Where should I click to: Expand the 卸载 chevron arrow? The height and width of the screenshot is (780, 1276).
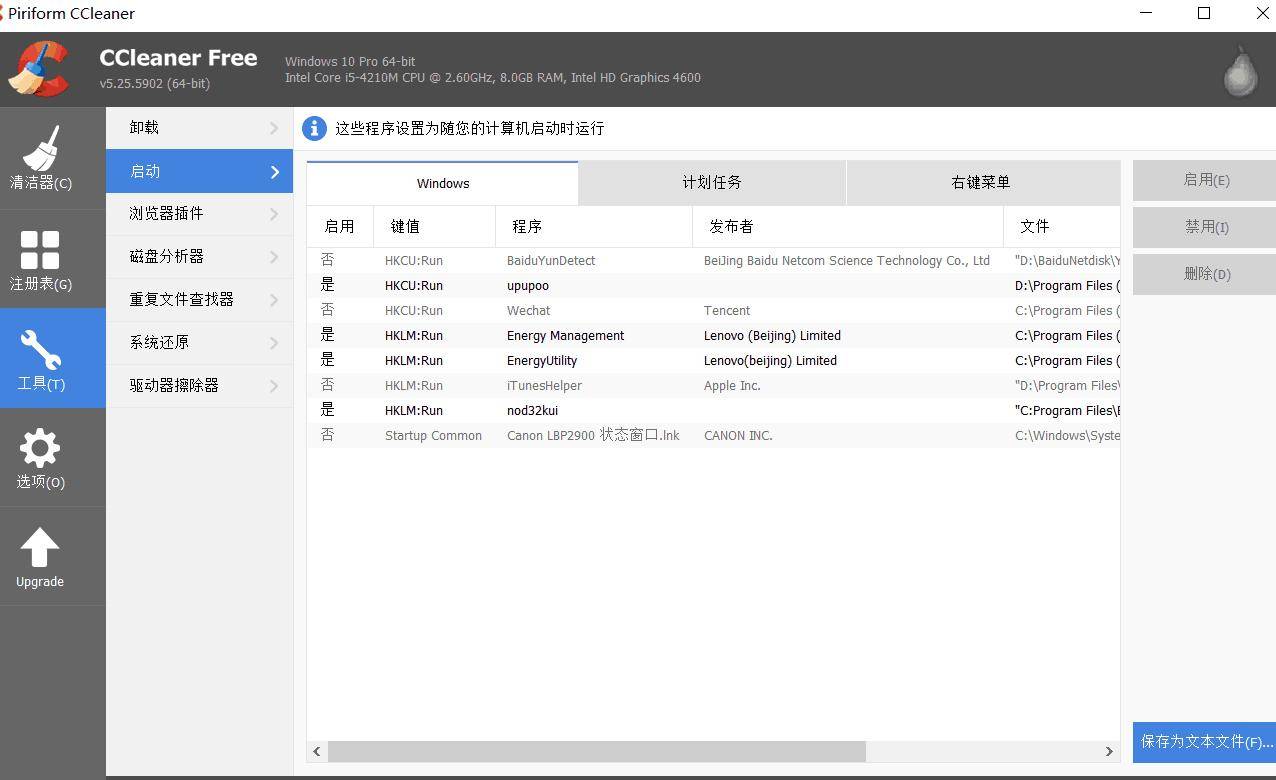coord(274,128)
